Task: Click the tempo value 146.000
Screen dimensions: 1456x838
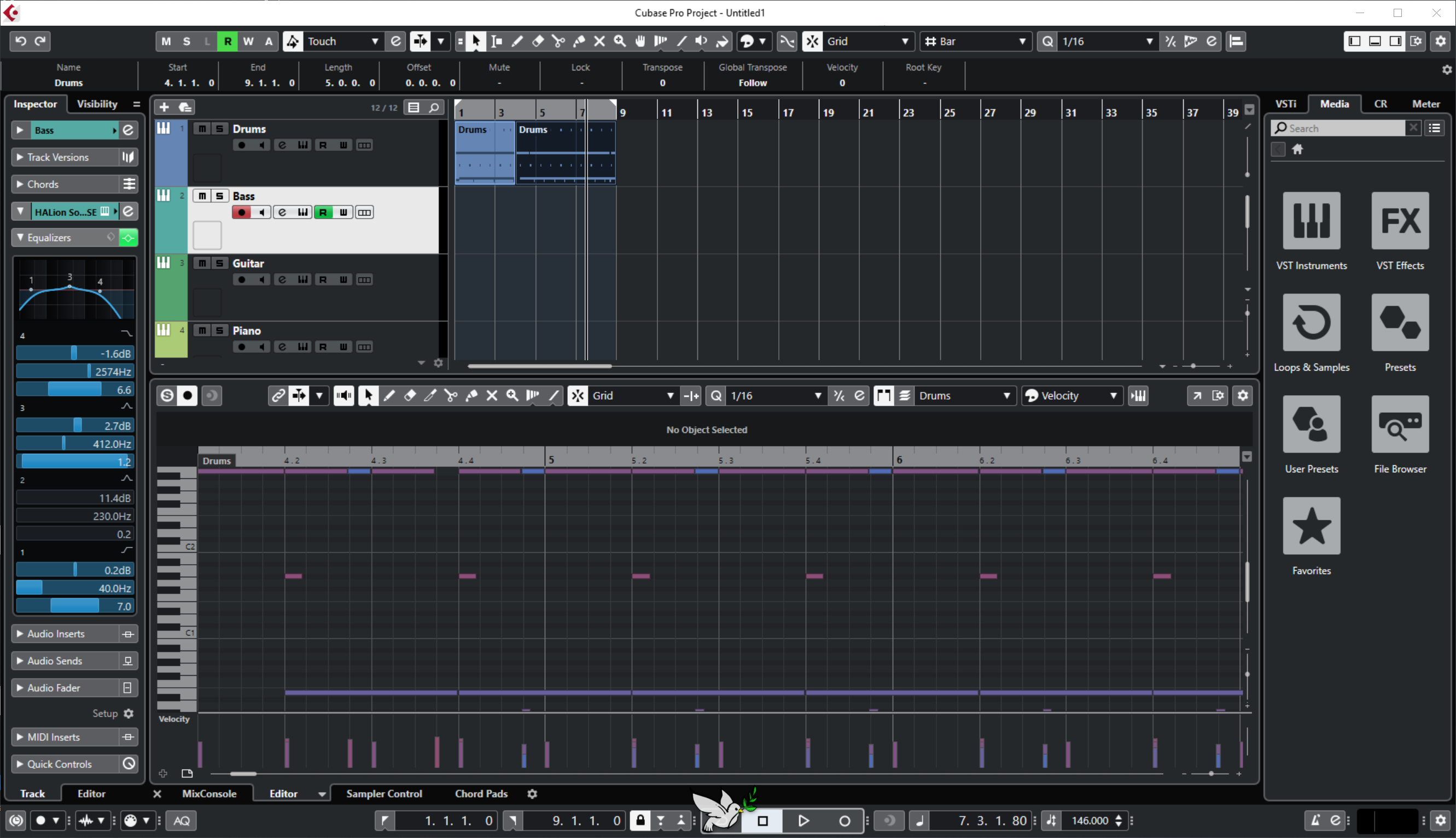Action: (1090, 820)
